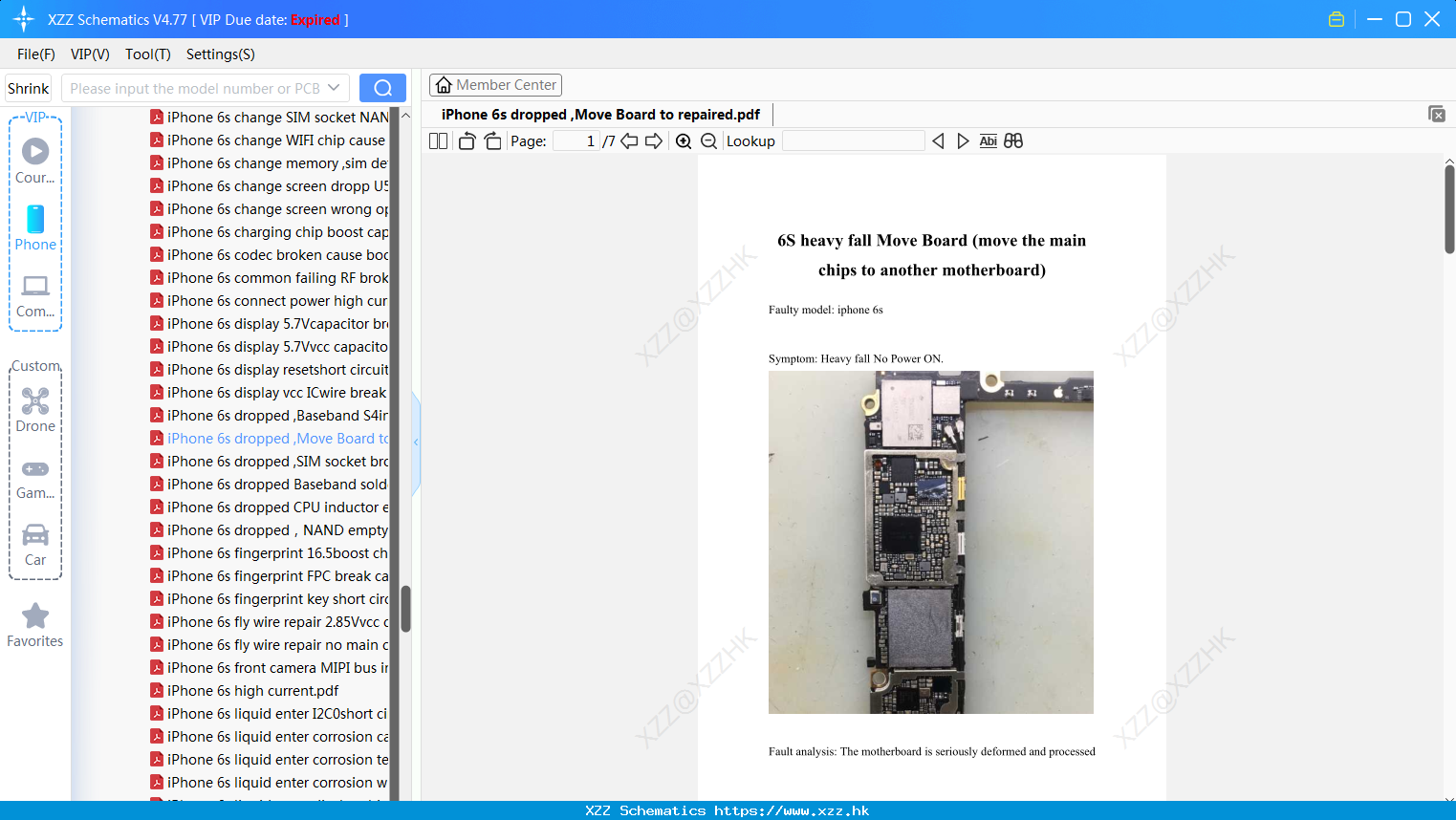Open the Game console category
Screen dimensions: 1456x820
(x=35, y=478)
